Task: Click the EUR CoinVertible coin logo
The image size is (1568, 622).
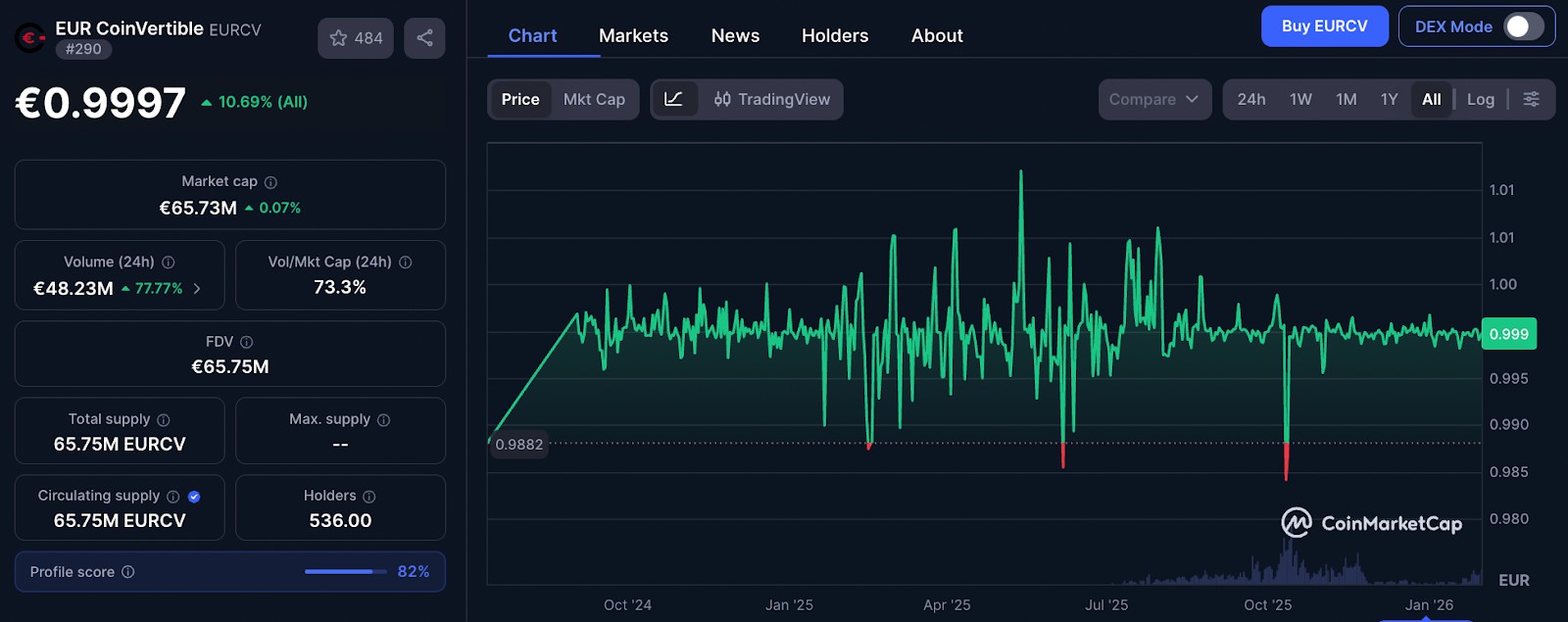Action: [30, 38]
